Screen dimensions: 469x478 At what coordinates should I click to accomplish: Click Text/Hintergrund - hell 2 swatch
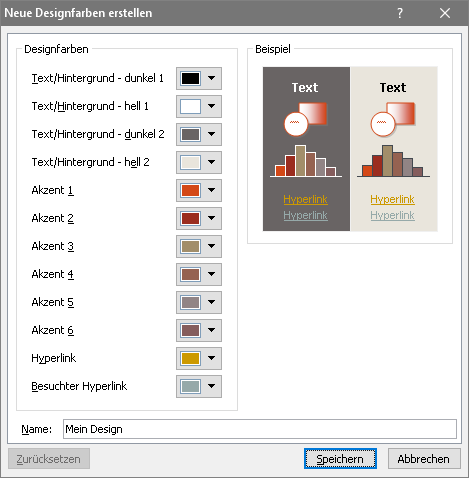point(190,162)
